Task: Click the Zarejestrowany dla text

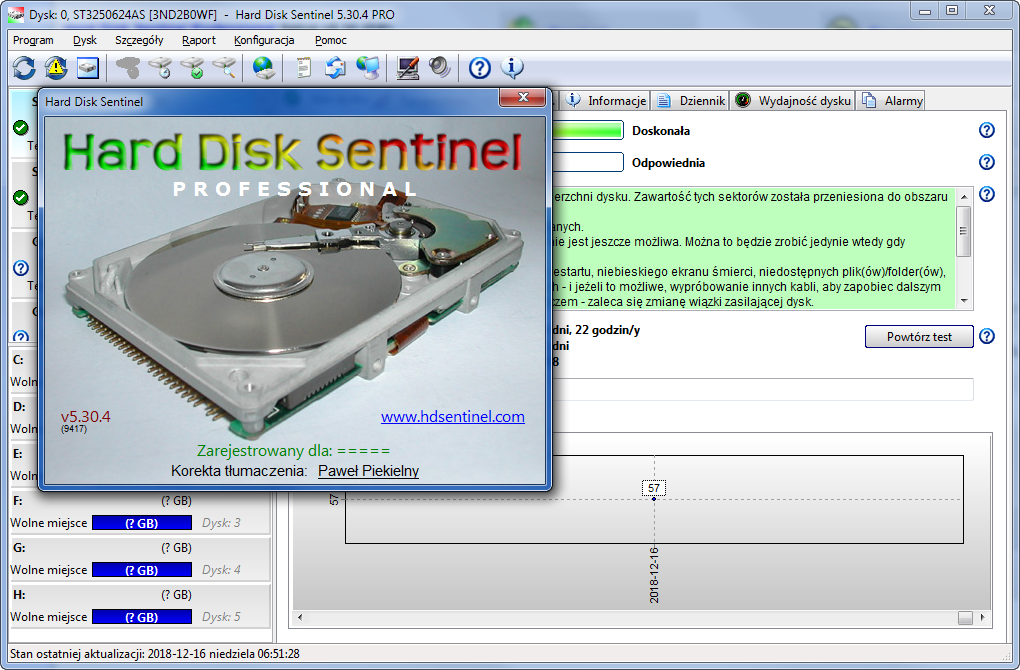Action: click(293, 451)
